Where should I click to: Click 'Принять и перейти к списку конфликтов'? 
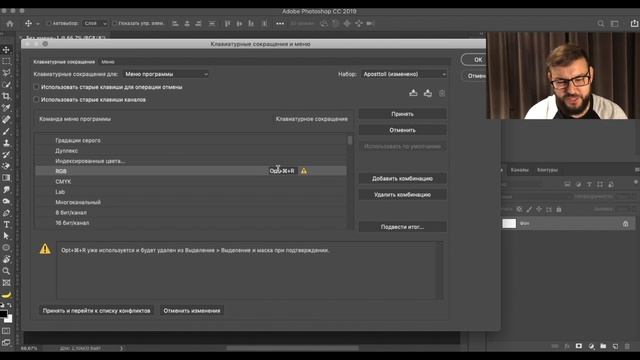[x=96, y=311]
